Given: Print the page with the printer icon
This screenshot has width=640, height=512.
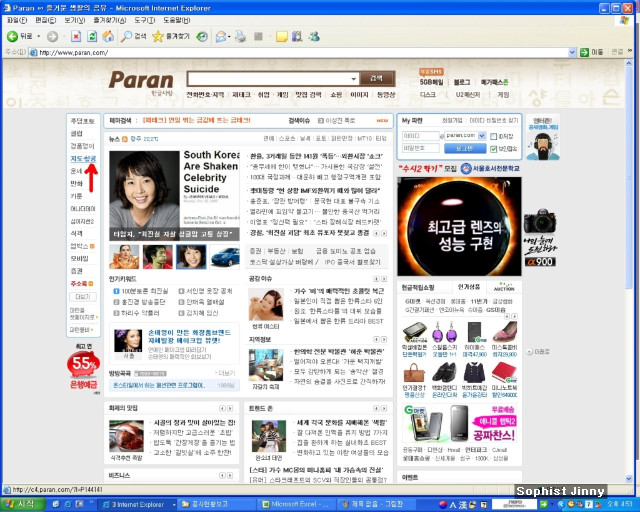Looking at the screenshot, I should (x=240, y=37).
